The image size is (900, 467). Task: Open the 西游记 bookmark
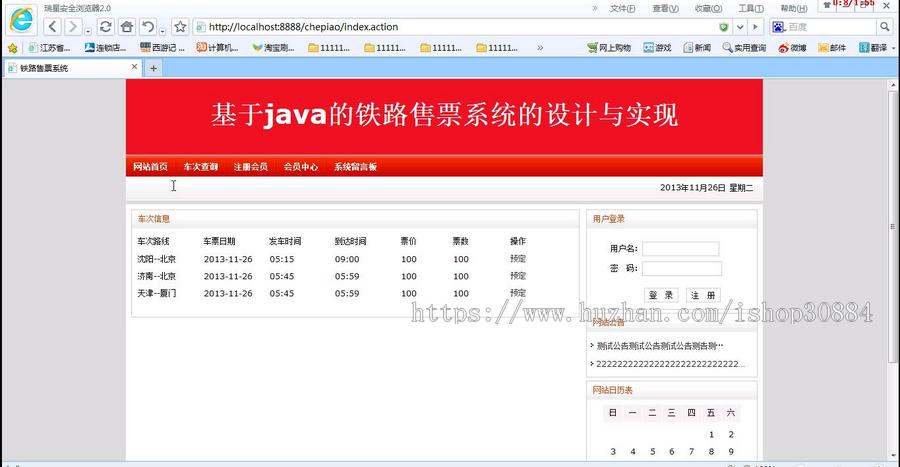162,48
